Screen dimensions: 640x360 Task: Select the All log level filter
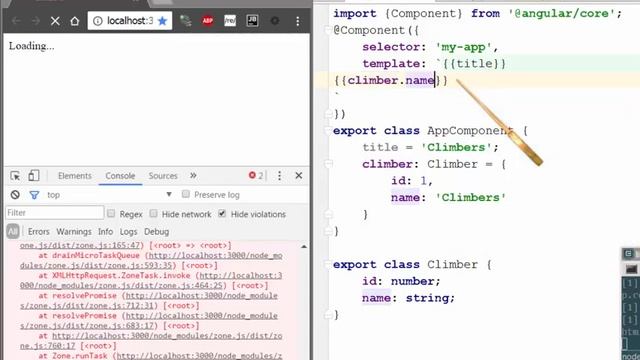point(13,231)
